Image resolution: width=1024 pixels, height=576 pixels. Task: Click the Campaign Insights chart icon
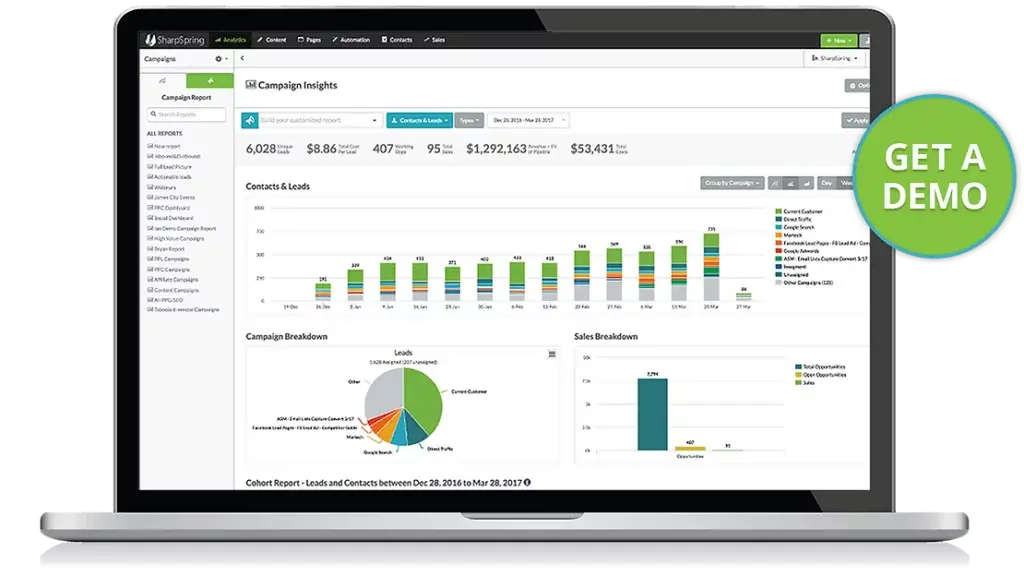click(250, 85)
